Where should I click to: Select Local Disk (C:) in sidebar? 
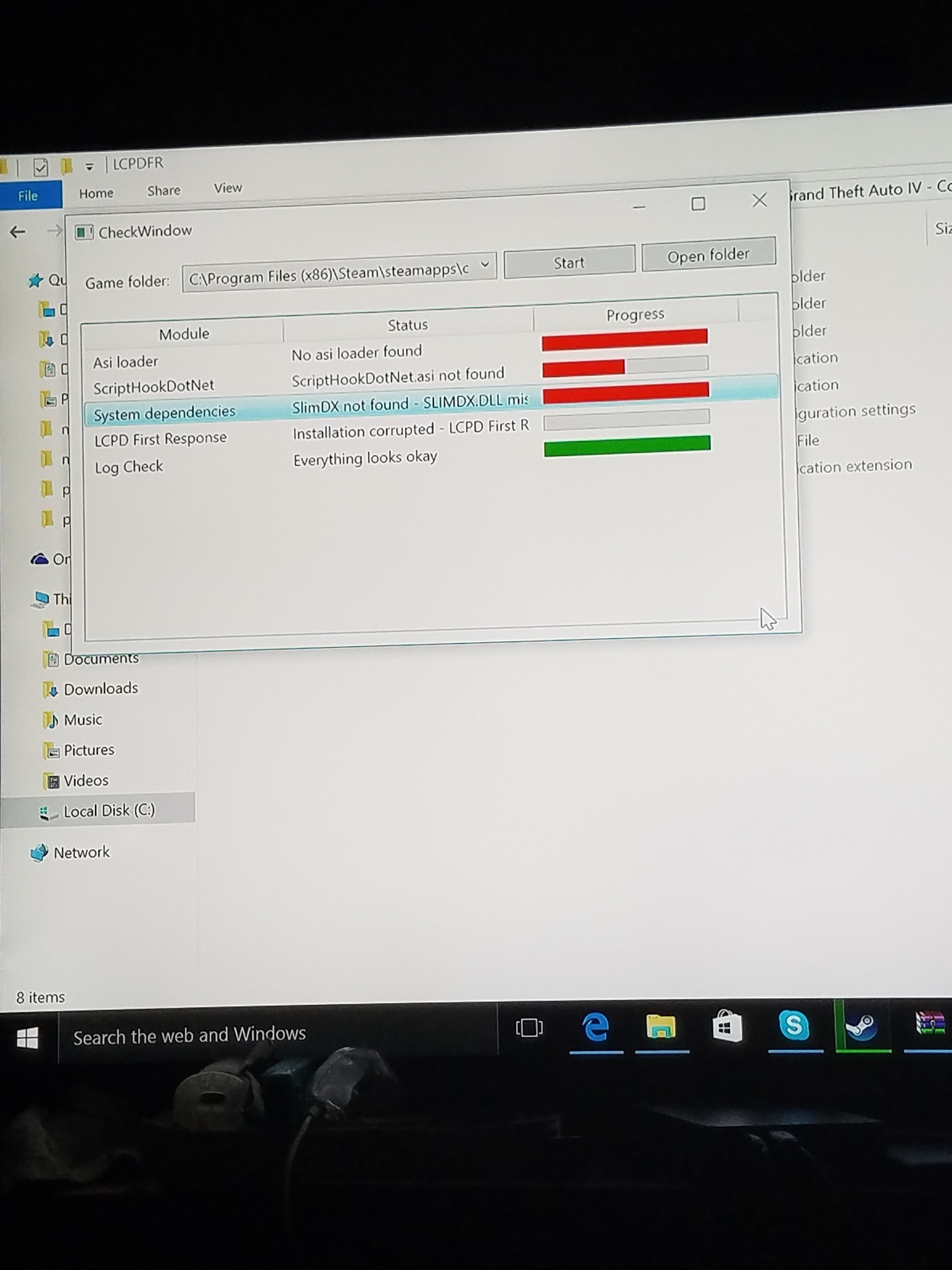point(109,810)
